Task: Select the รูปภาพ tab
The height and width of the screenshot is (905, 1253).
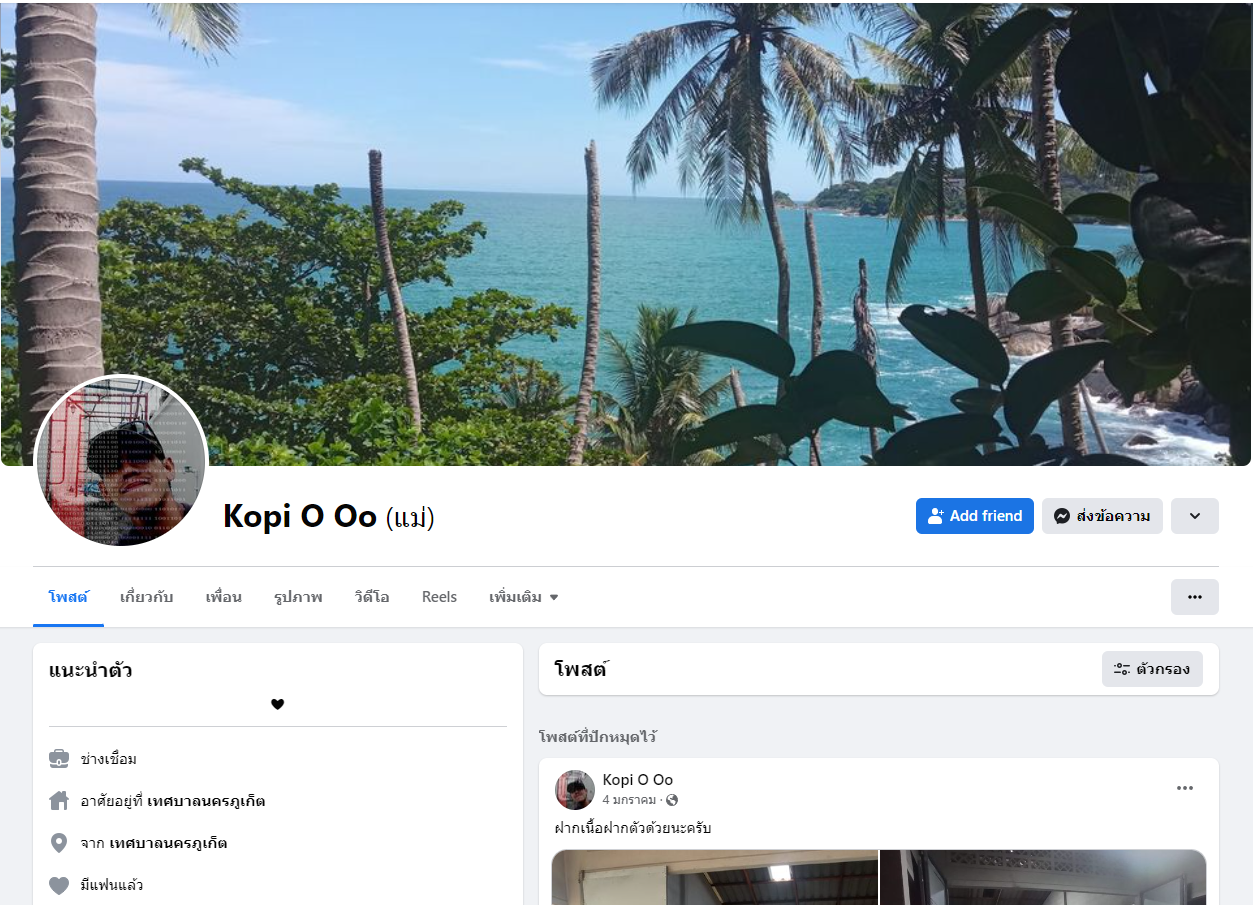Action: point(298,597)
